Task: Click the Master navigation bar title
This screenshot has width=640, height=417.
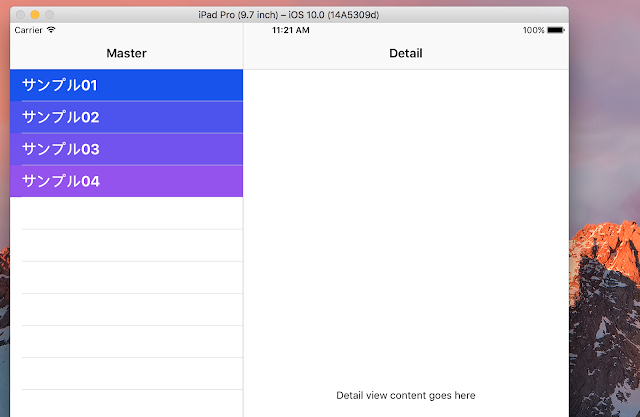Action: pos(127,53)
